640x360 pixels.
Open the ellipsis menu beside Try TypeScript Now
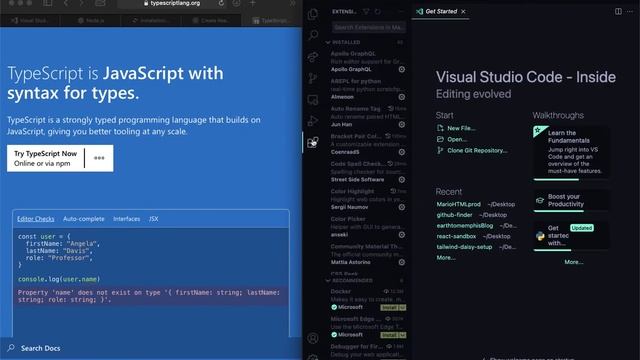[99, 158]
